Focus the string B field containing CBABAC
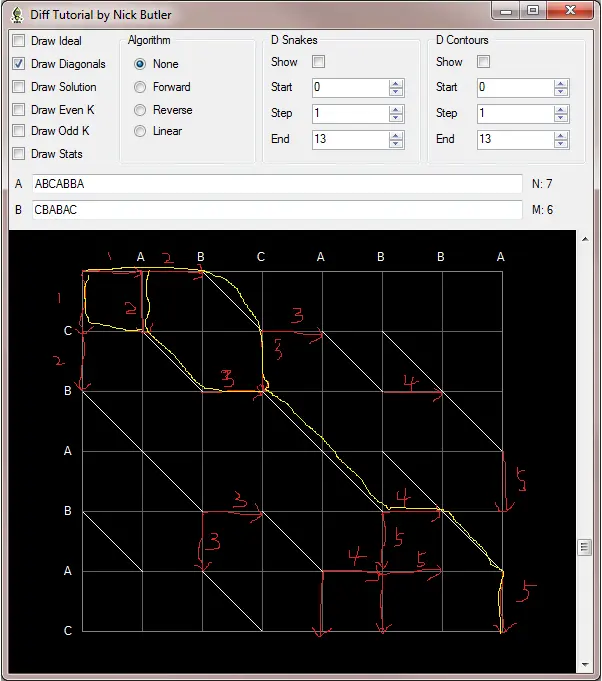Viewport: 602px width, 681px height. pyautogui.click(x=277, y=210)
